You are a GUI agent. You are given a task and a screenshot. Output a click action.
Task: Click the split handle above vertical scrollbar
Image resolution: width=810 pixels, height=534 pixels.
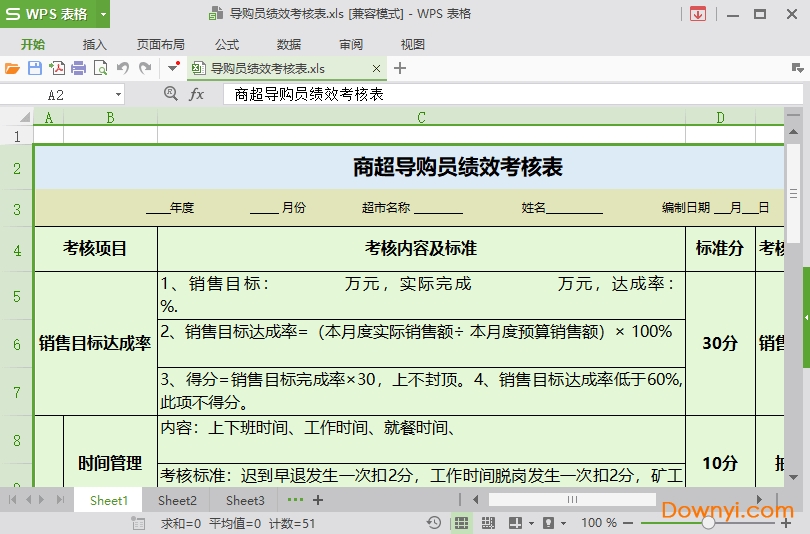pos(793,115)
